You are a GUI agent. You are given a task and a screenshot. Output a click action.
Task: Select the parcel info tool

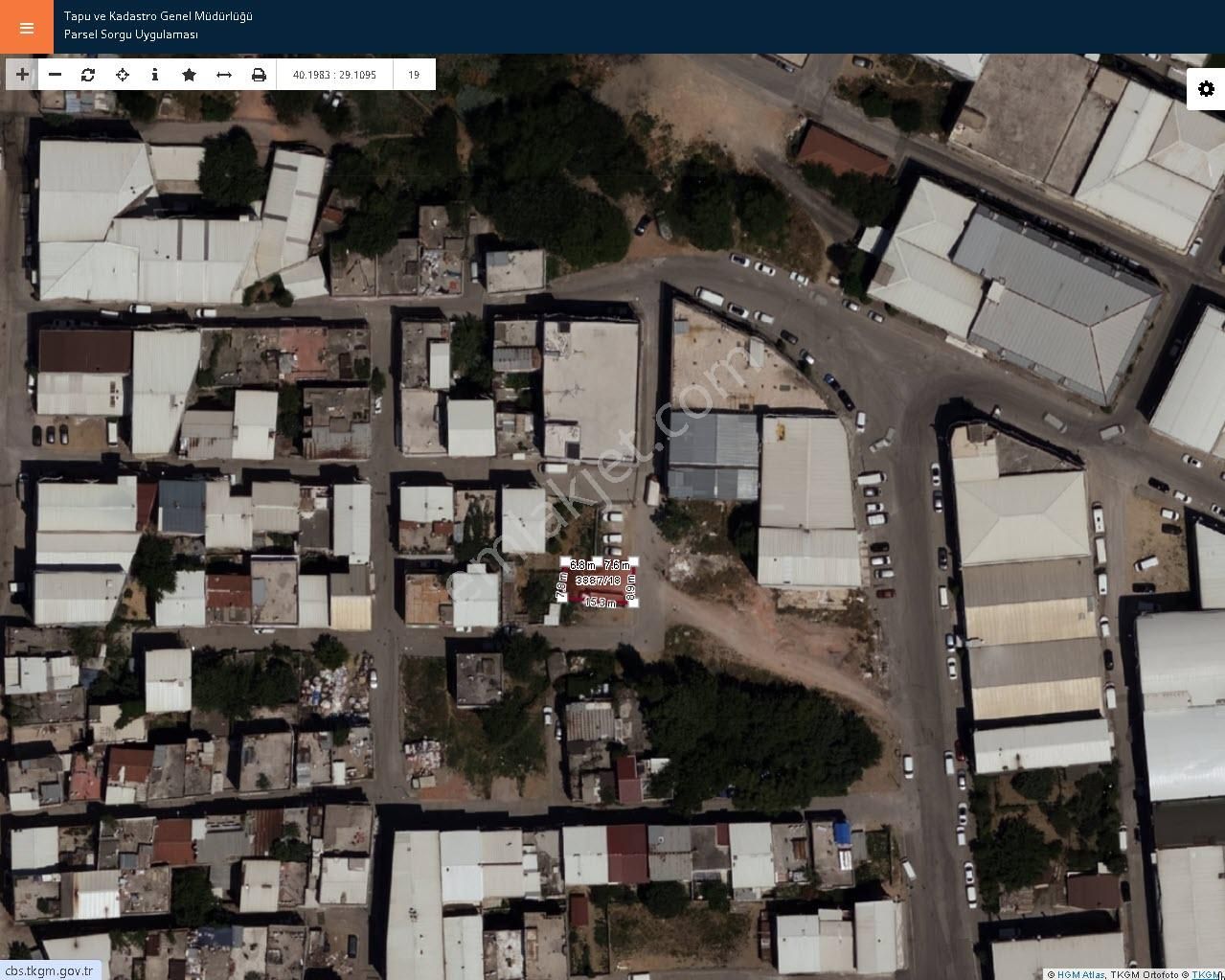pyautogui.click(x=155, y=75)
